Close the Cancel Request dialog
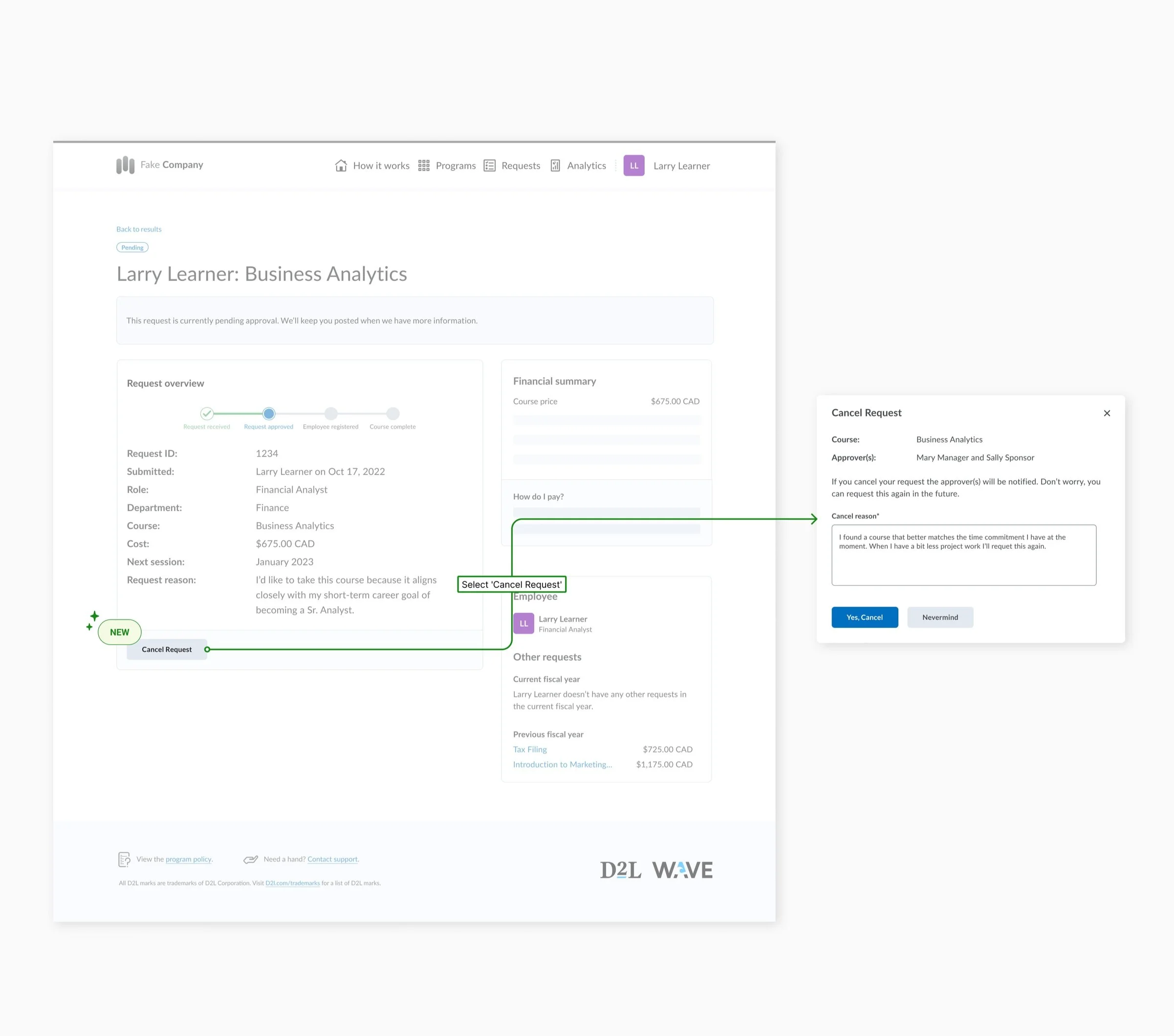Screen dimensions: 1174x1036 pos(1107,413)
